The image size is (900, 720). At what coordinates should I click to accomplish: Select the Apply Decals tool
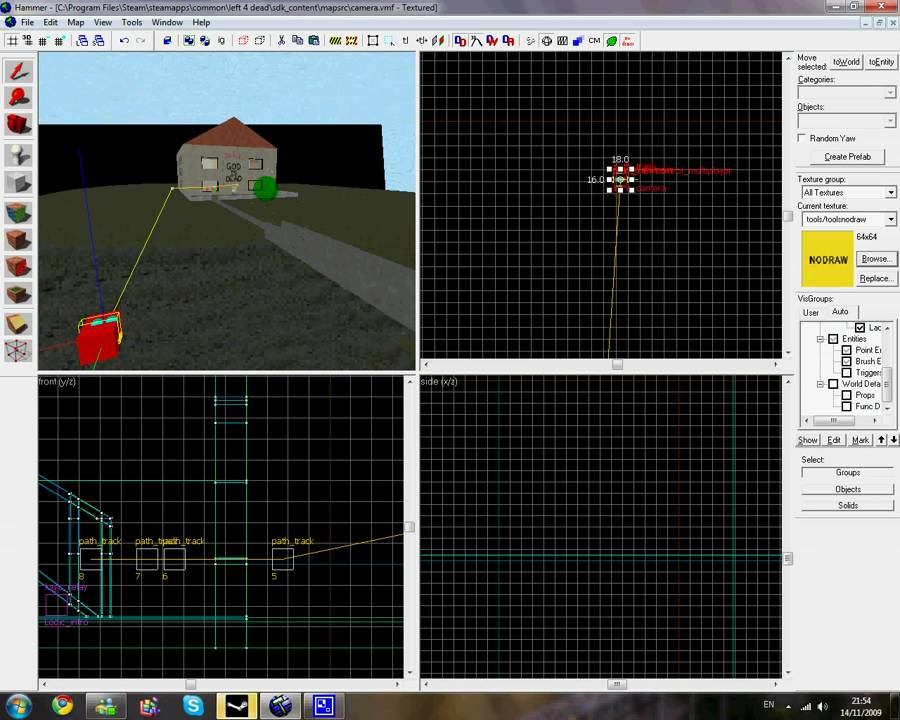[x=18, y=266]
